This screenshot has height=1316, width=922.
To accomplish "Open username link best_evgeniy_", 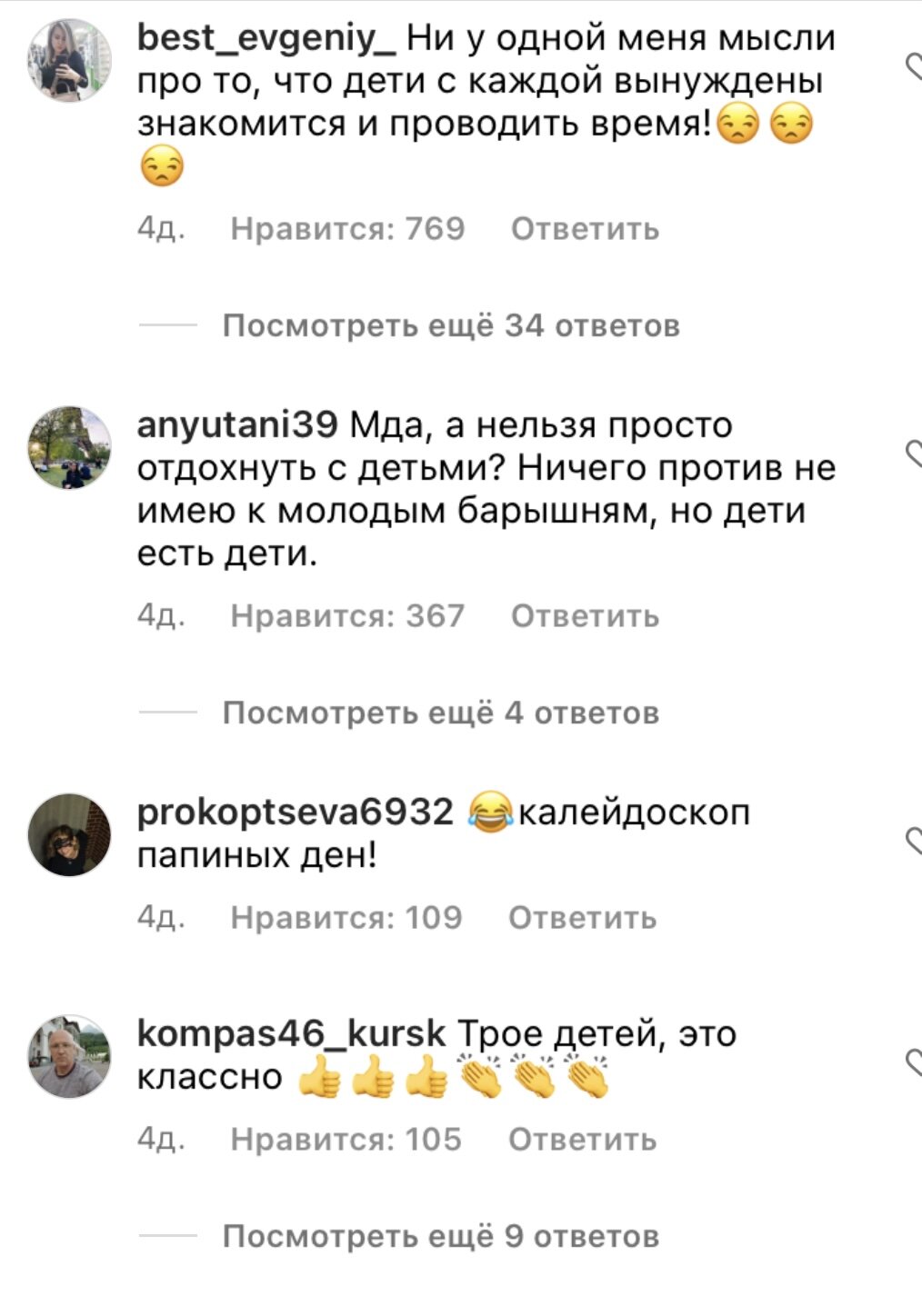I will 266,40.
